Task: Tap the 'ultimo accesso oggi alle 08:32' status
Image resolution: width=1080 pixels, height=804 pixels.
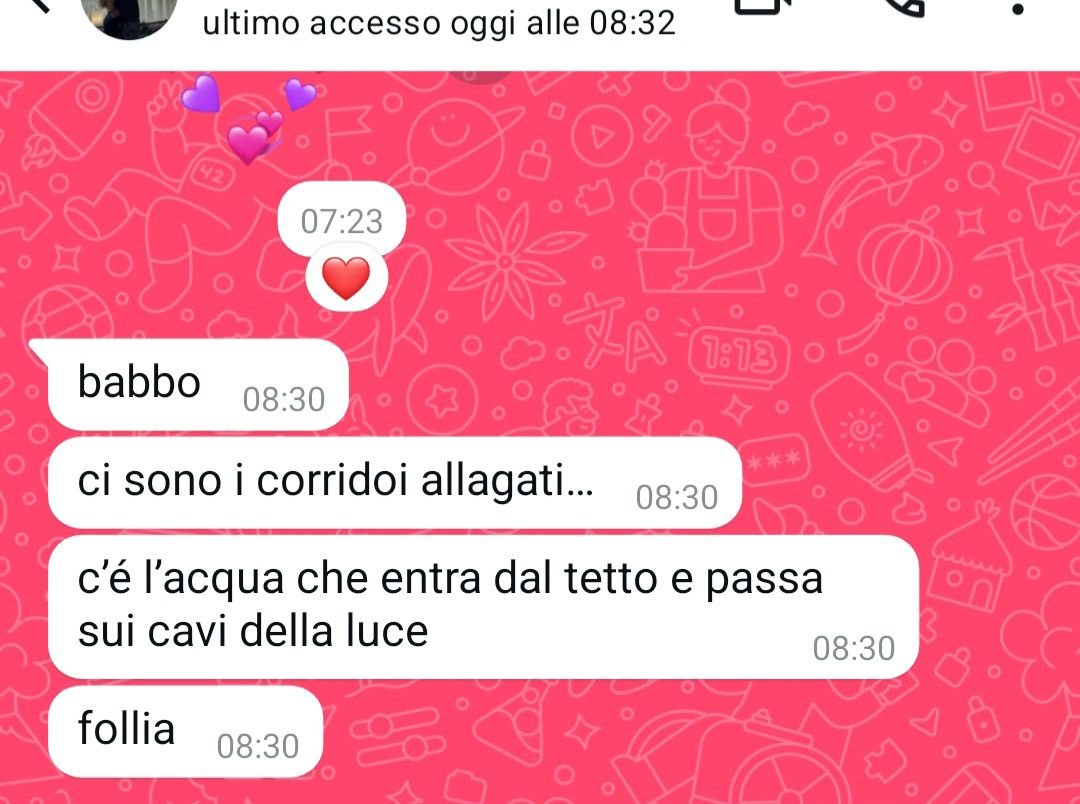Action: [x=439, y=23]
